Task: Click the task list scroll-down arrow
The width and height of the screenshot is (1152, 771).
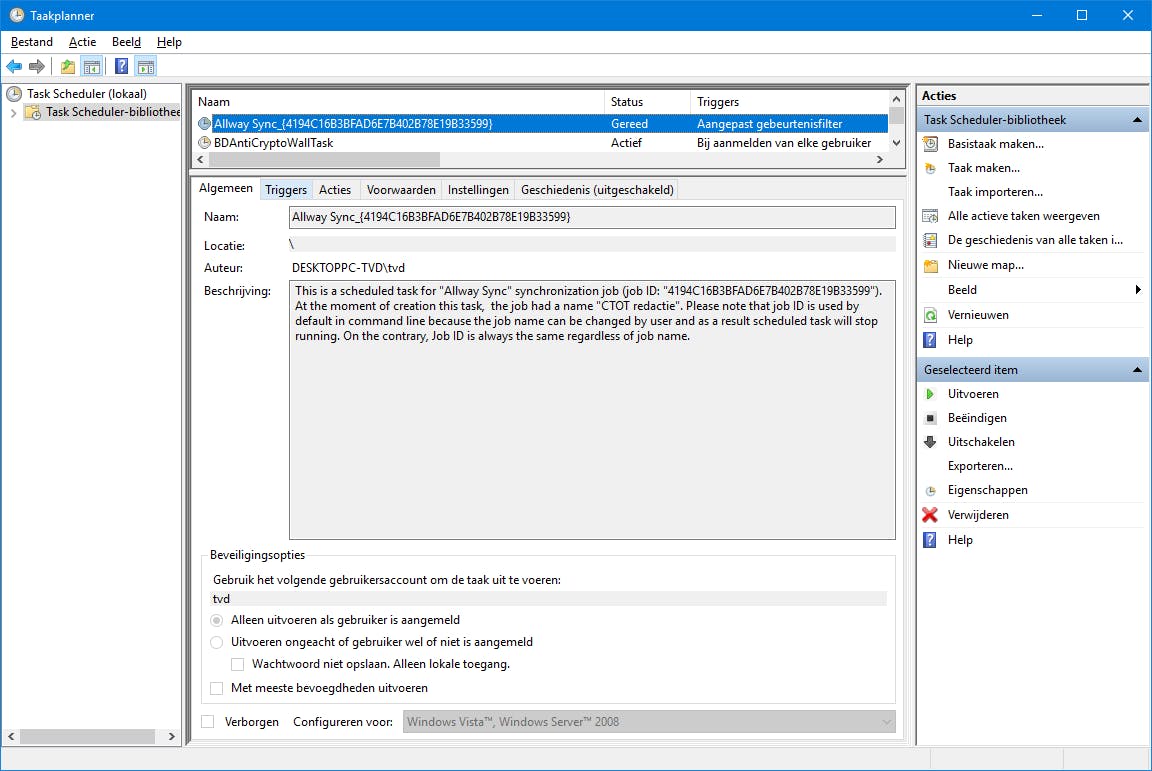Action: coord(896,143)
